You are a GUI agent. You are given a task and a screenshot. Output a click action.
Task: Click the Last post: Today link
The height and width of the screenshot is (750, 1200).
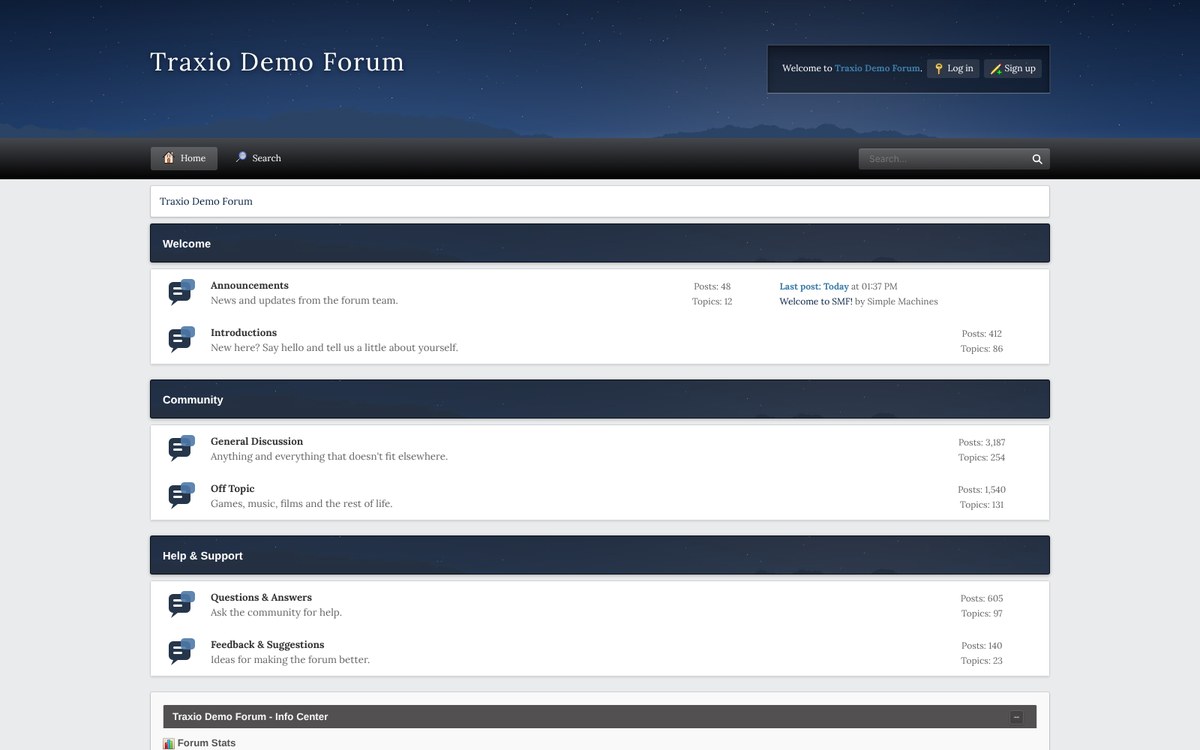pyautogui.click(x=814, y=286)
